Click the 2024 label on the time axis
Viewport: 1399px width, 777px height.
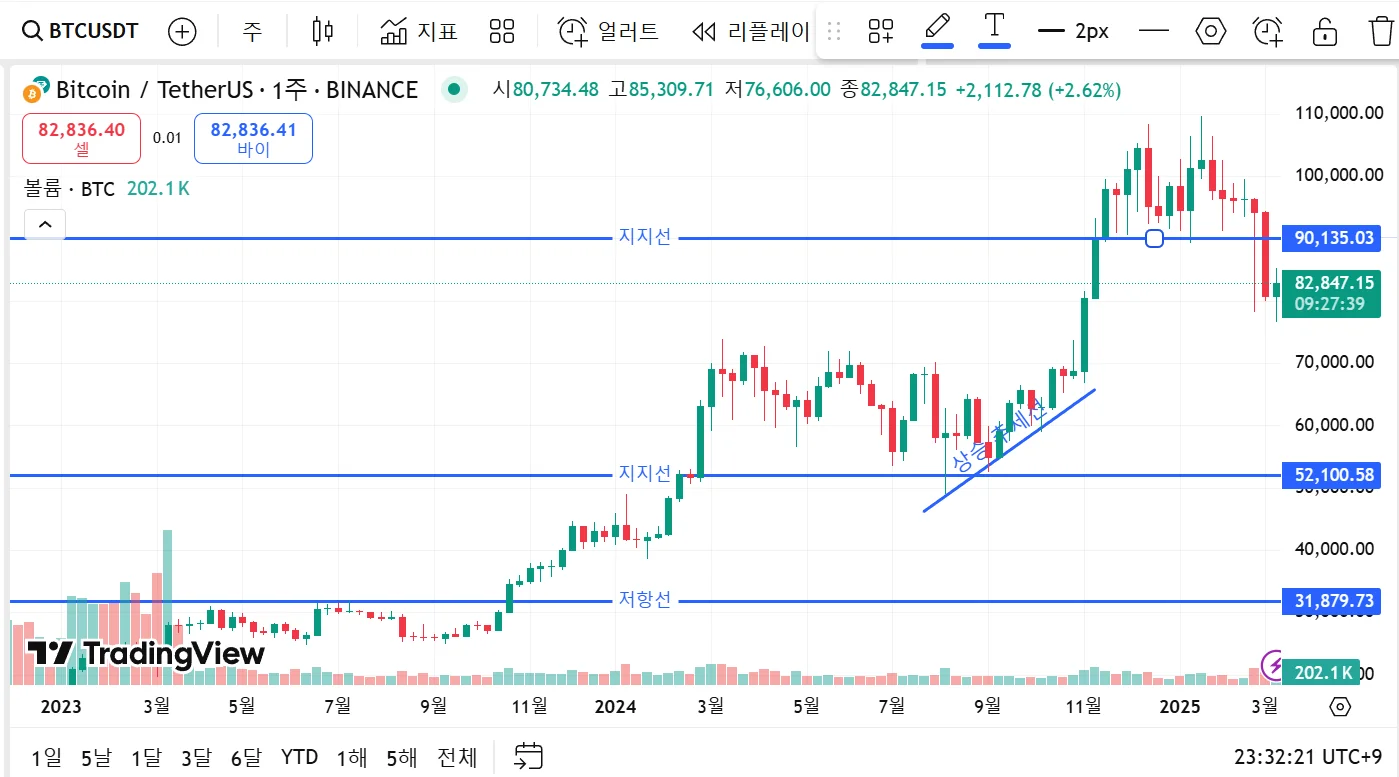tap(615, 707)
